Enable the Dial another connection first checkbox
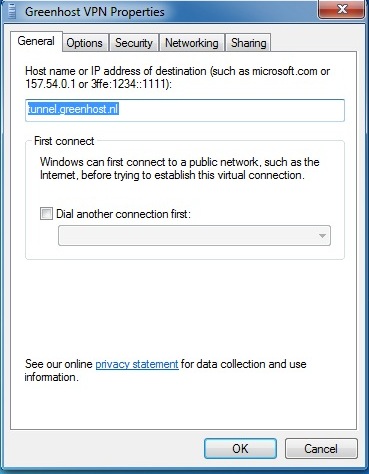 tap(46, 214)
